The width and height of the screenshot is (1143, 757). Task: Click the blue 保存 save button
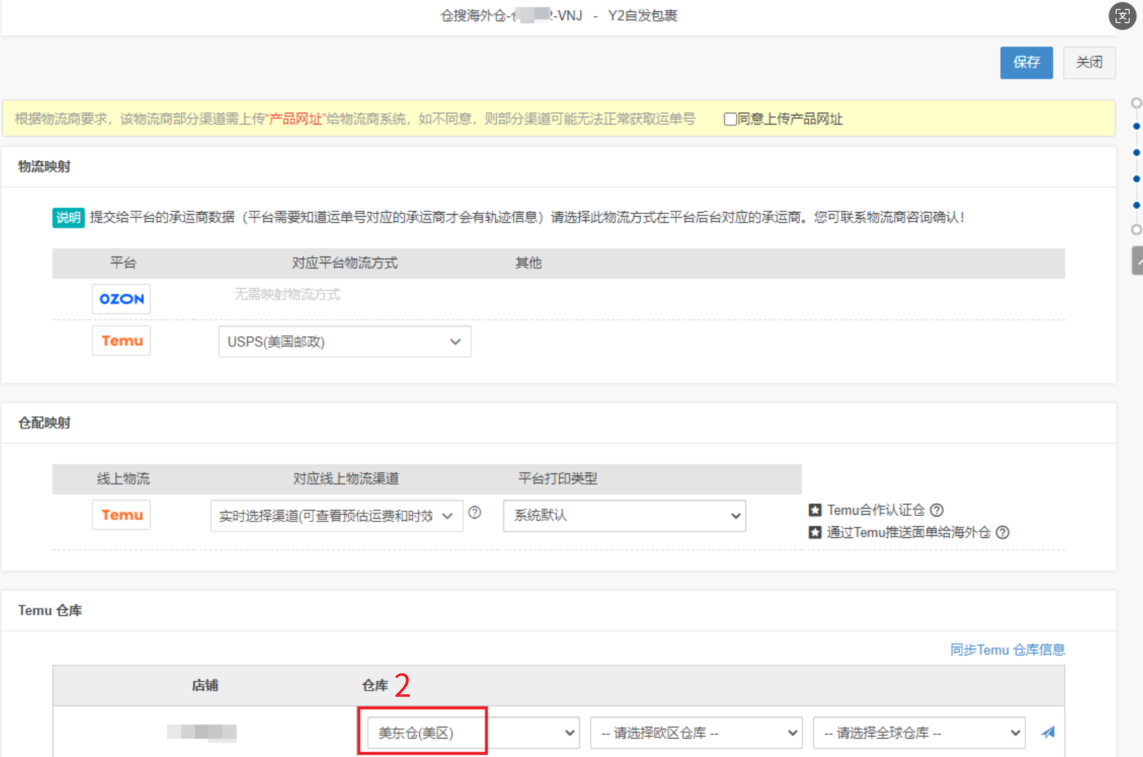tap(1026, 62)
